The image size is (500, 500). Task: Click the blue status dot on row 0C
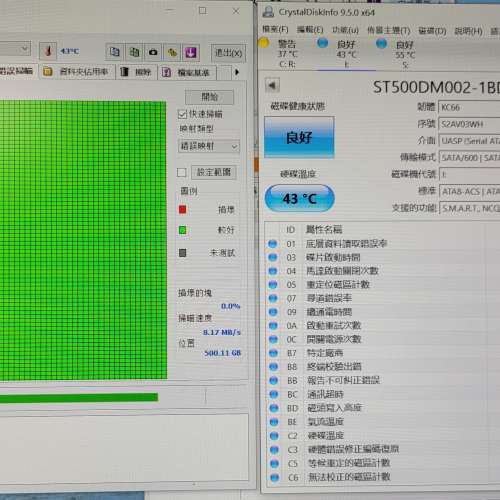coord(273,339)
